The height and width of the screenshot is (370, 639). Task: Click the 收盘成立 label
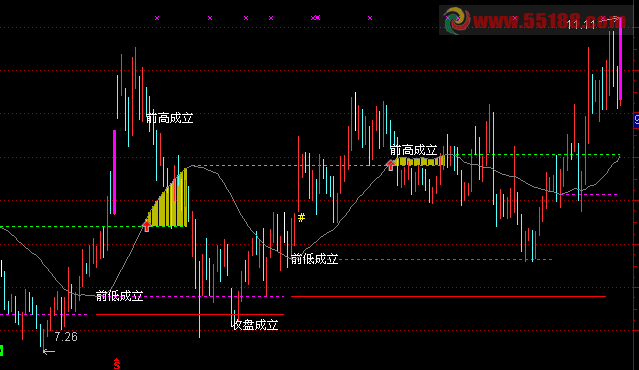click(x=255, y=325)
